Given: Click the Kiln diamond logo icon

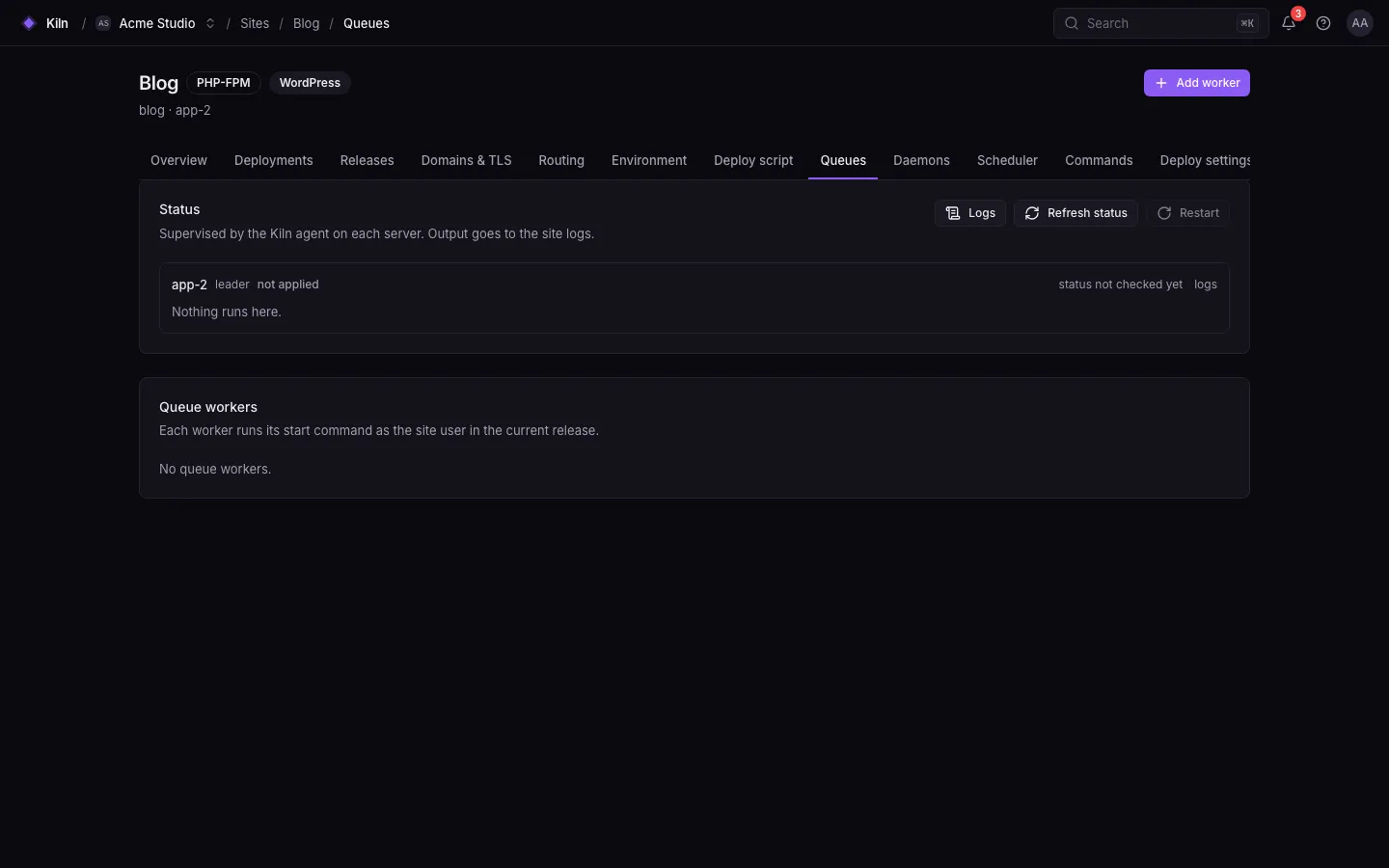Looking at the screenshot, I should coord(29,23).
